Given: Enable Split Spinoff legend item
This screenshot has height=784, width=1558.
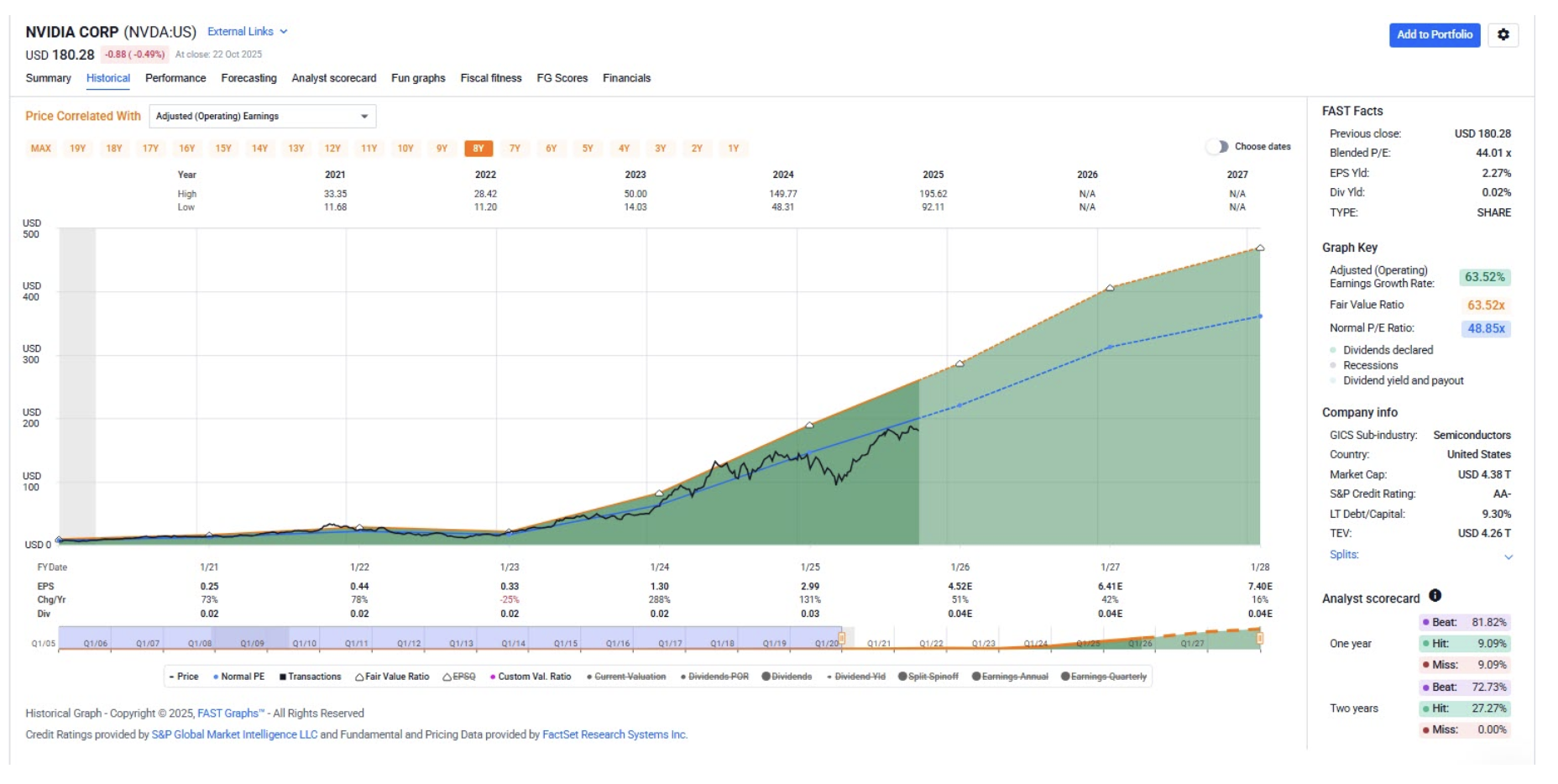Looking at the screenshot, I should [x=928, y=677].
